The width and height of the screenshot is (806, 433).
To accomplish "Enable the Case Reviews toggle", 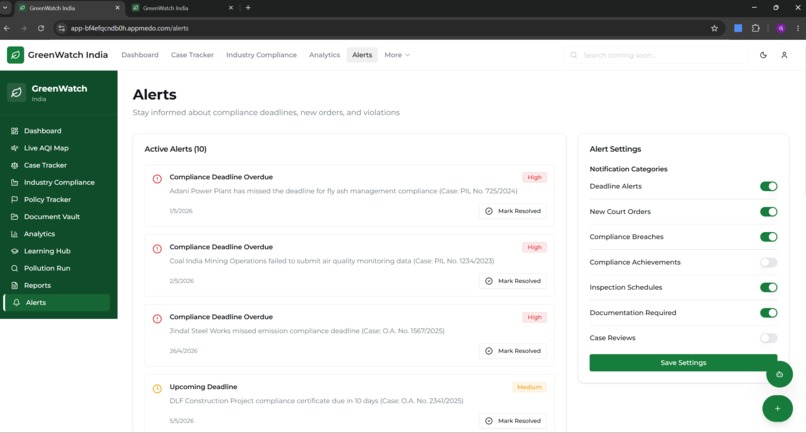I will click(768, 338).
